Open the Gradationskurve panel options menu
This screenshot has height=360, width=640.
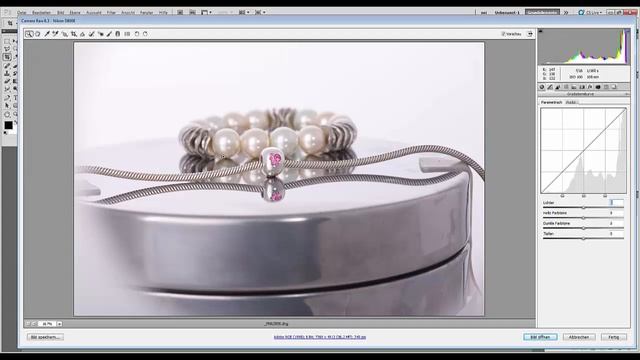[x=627, y=94]
